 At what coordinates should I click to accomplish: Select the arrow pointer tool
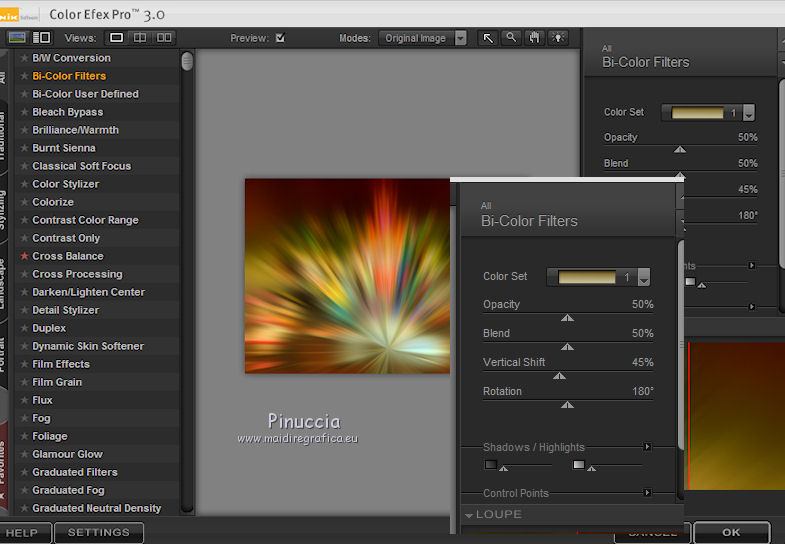488,38
